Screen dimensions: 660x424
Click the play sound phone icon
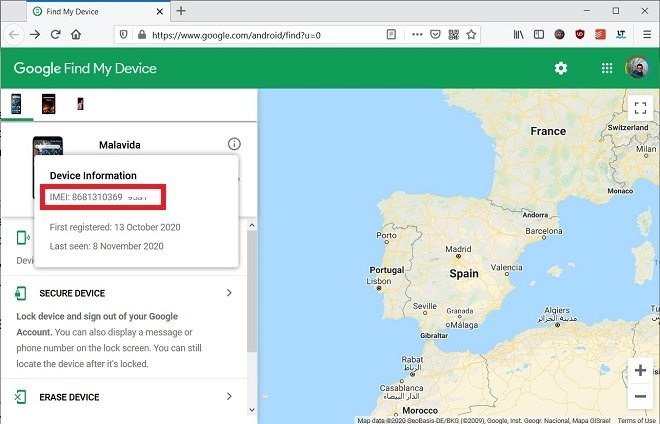click(x=23, y=237)
